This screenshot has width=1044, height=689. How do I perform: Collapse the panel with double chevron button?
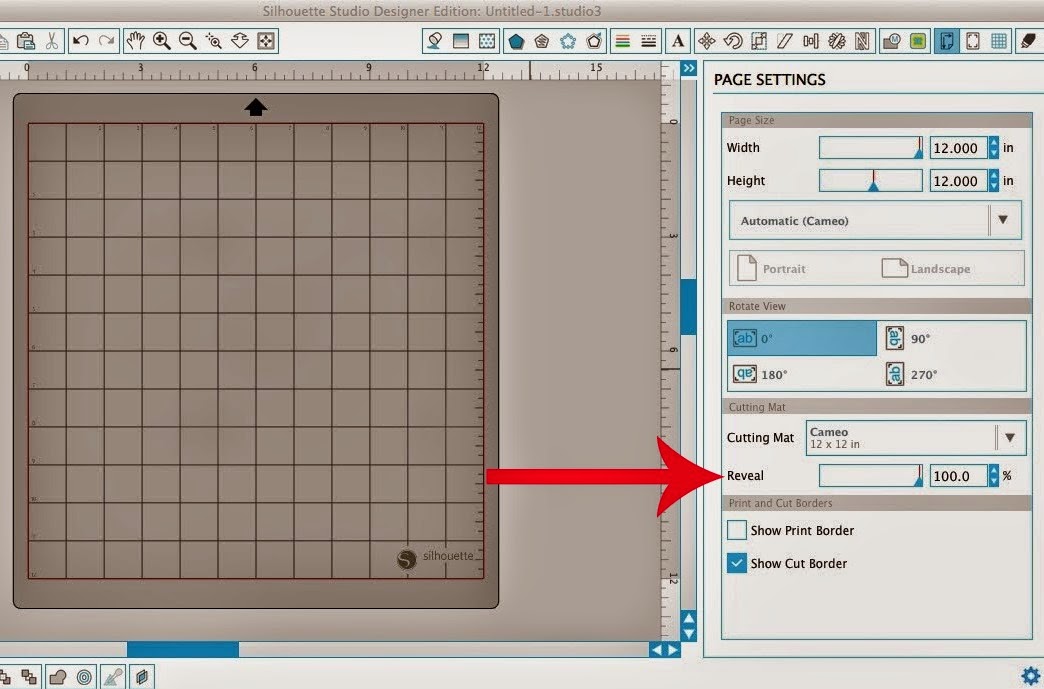pos(688,68)
